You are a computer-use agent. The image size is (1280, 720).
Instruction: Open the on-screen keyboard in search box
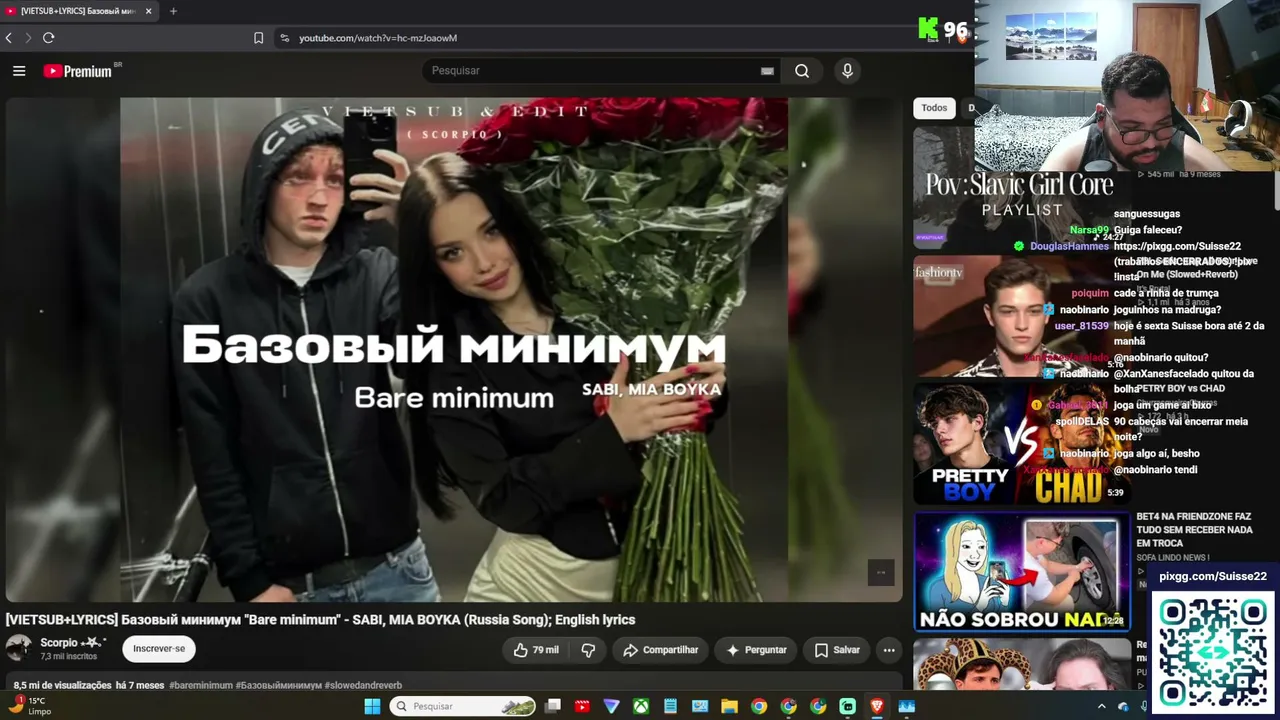[767, 71]
